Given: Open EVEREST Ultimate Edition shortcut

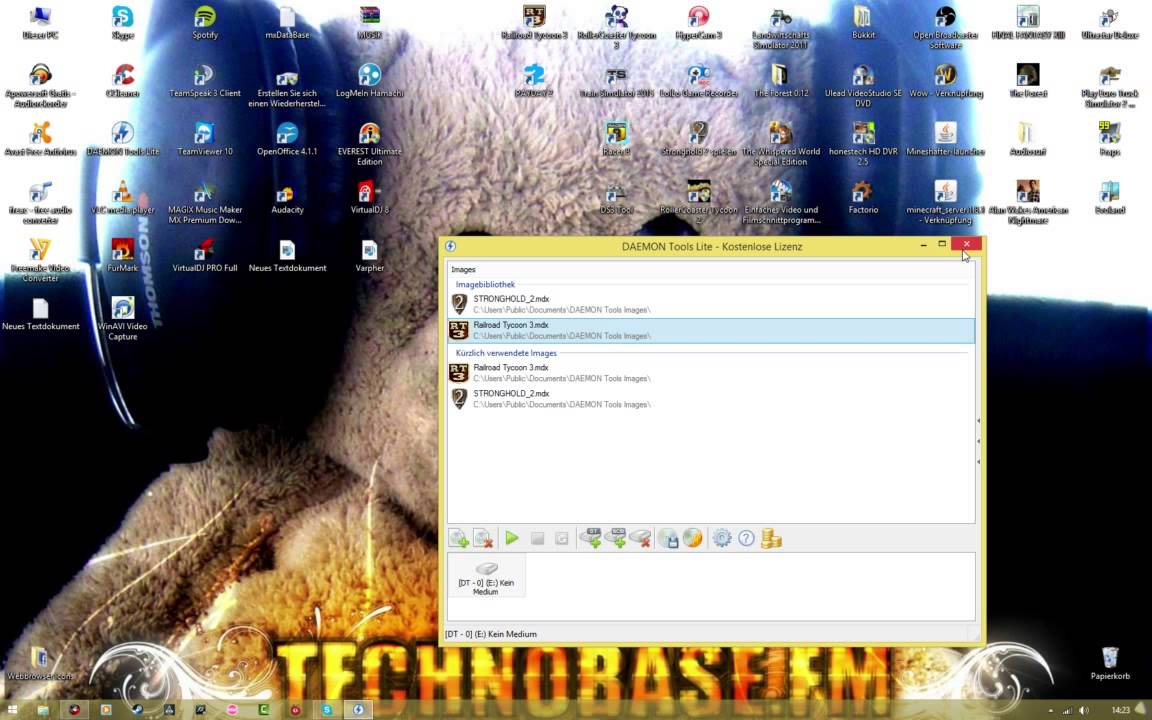Looking at the screenshot, I should (x=370, y=143).
